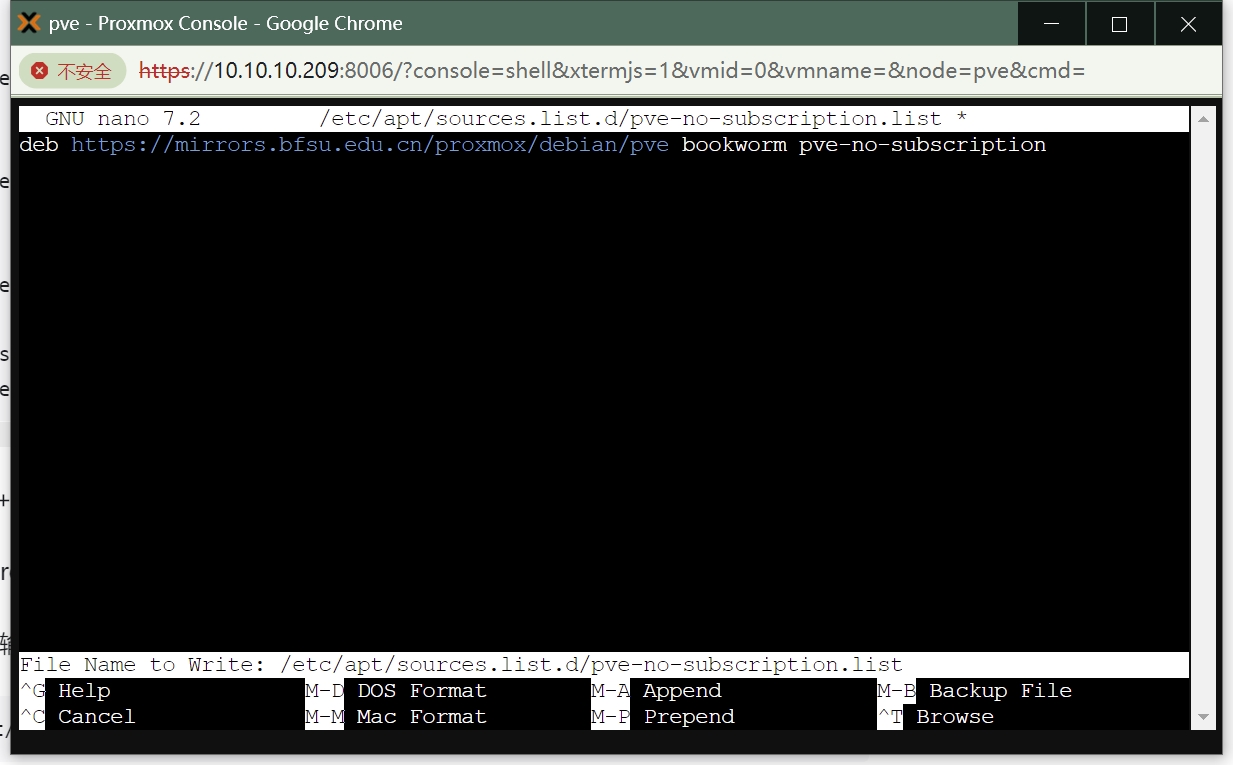1233x765 pixels.
Task: Toggle M-M Mac Format option
Action: point(396,717)
